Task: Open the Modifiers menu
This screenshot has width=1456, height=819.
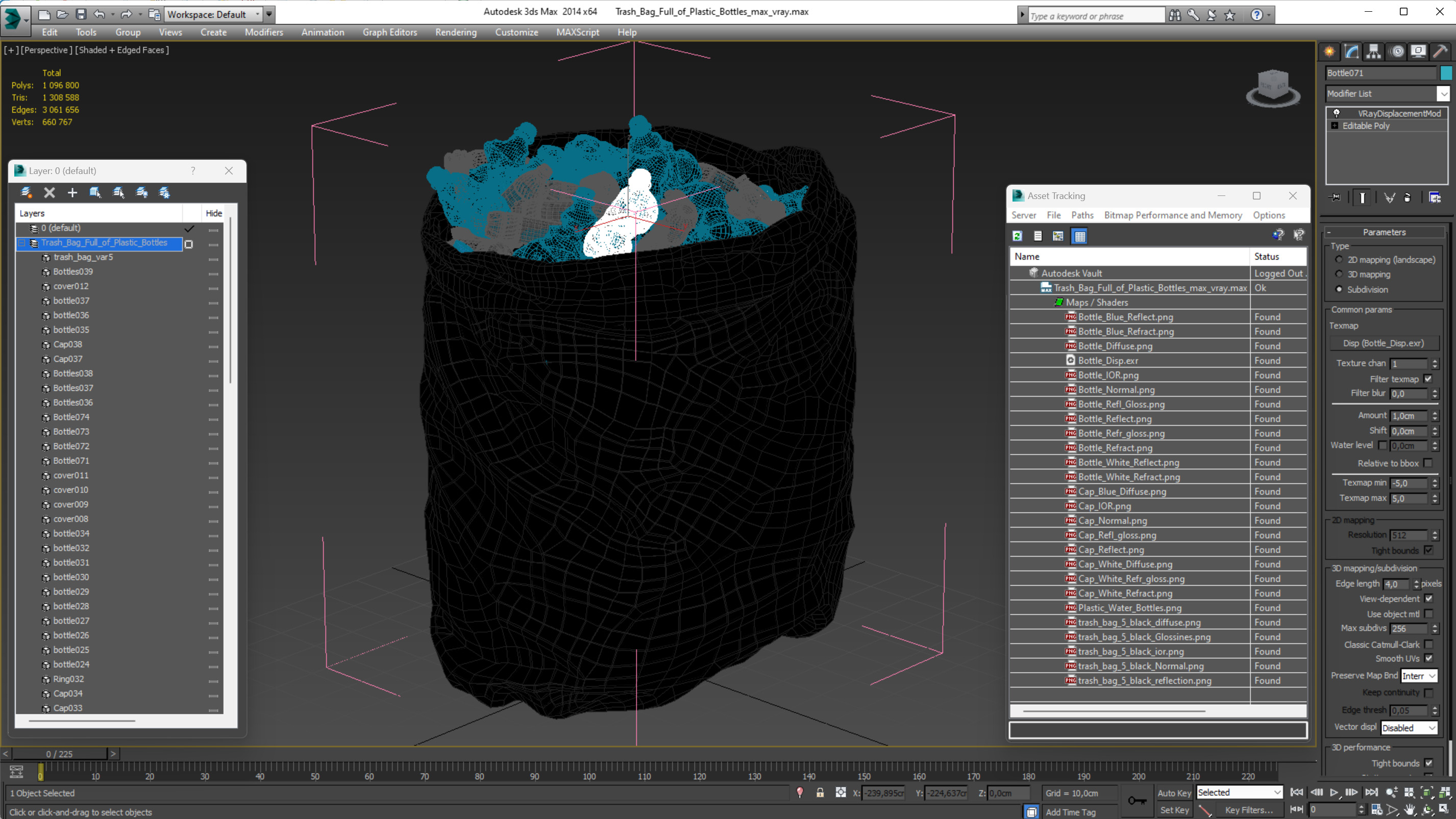Action: (263, 32)
